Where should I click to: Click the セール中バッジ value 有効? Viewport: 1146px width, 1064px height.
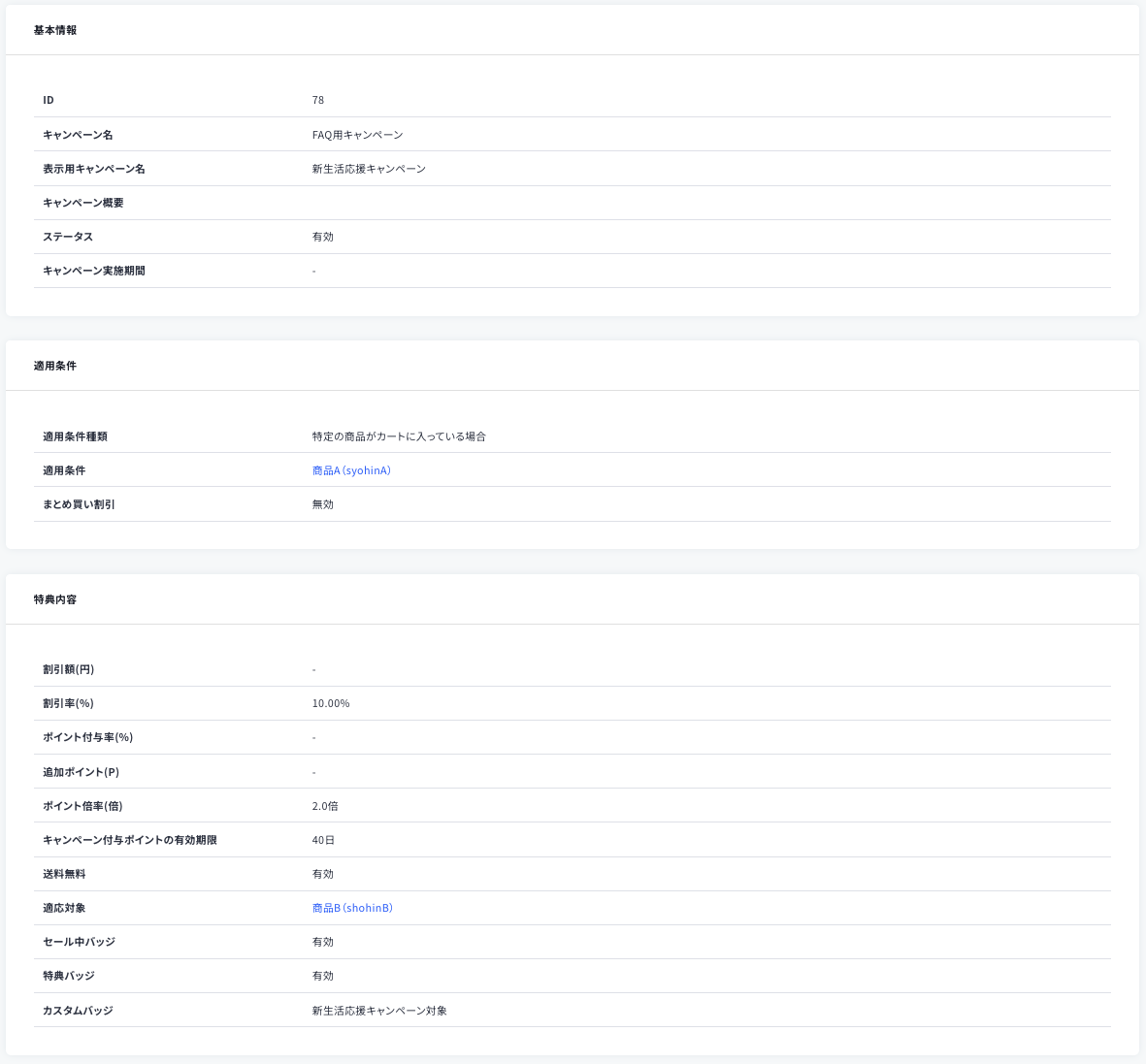click(x=323, y=942)
